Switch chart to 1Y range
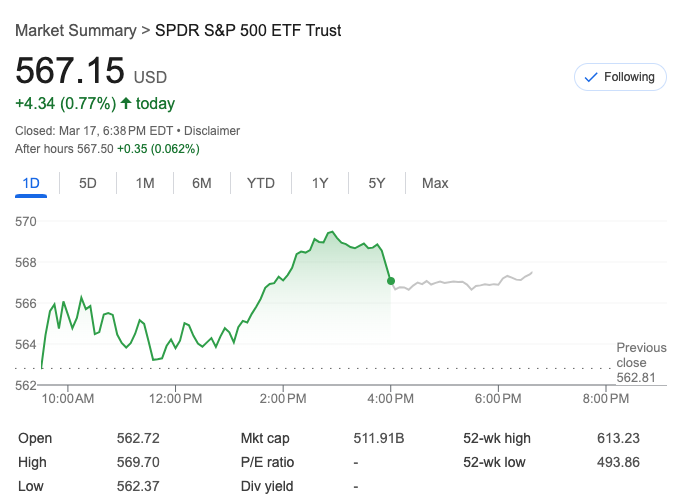 coord(320,183)
